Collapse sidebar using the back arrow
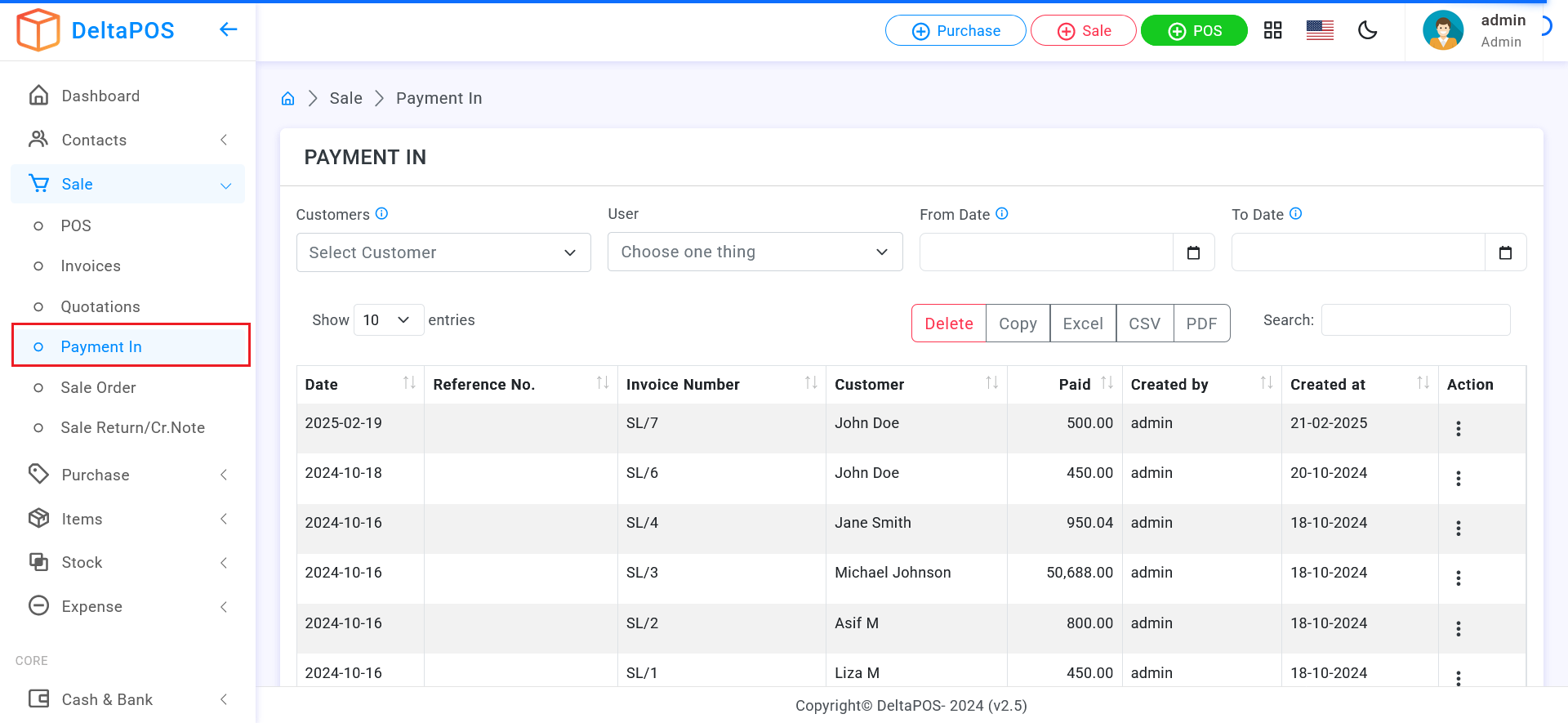1568x723 pixels. tap(229, 29)
